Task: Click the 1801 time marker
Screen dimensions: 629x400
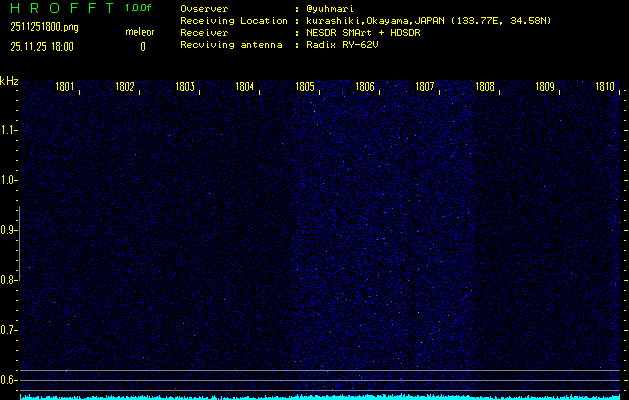Action: click(64, 87)
